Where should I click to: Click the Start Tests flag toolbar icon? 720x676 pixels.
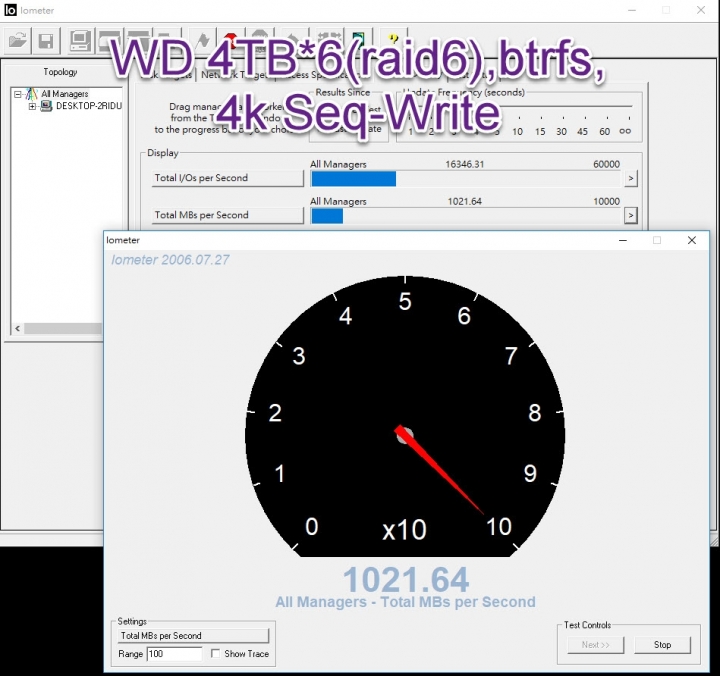202,41
